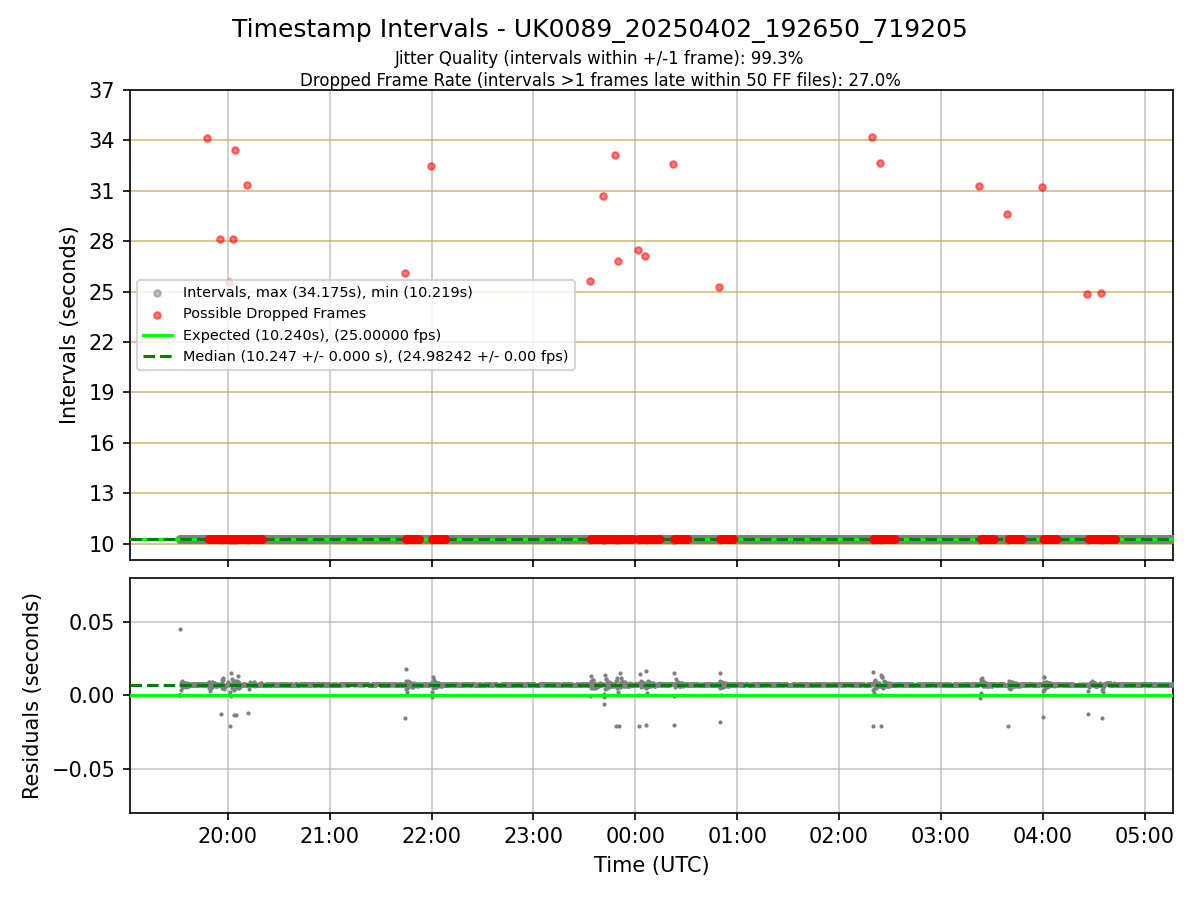Viewport: 1200px width, 900px height.
Task: Click the x-axis tick label '20:00'
Action: pyautogui.click(x=228, y=834)
